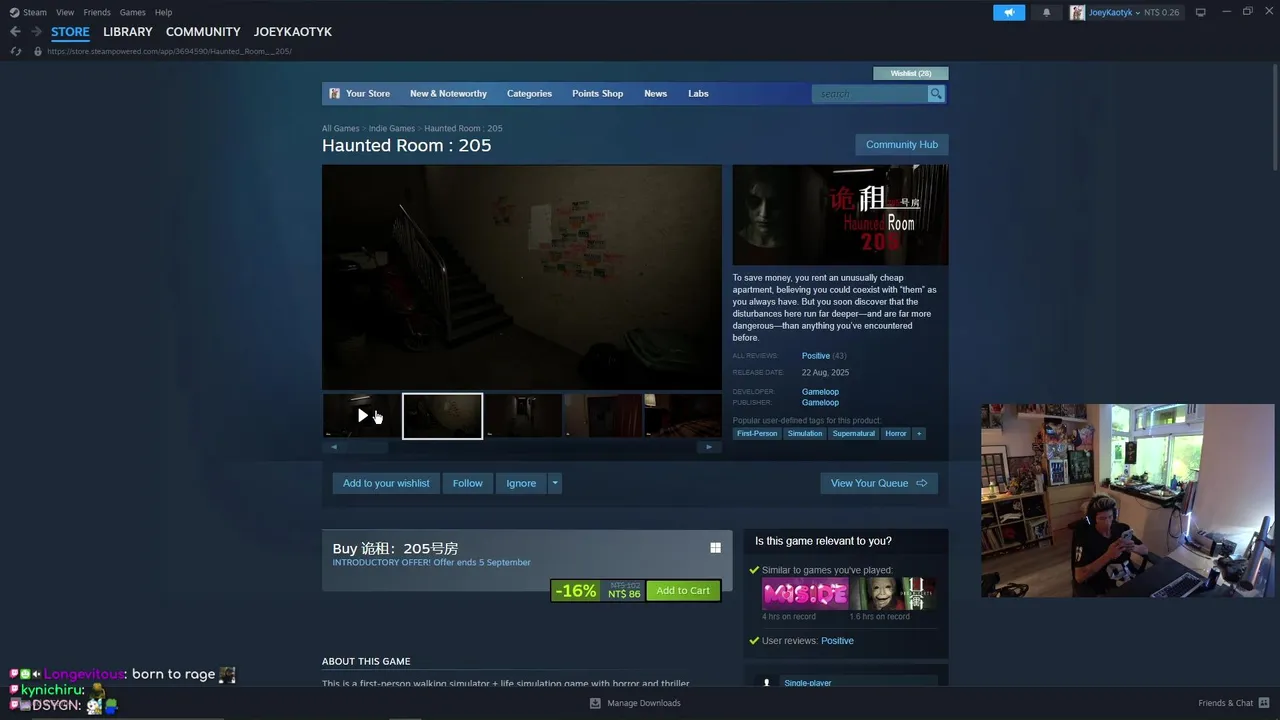Click the plus icon to add tags

coord(919,434)
